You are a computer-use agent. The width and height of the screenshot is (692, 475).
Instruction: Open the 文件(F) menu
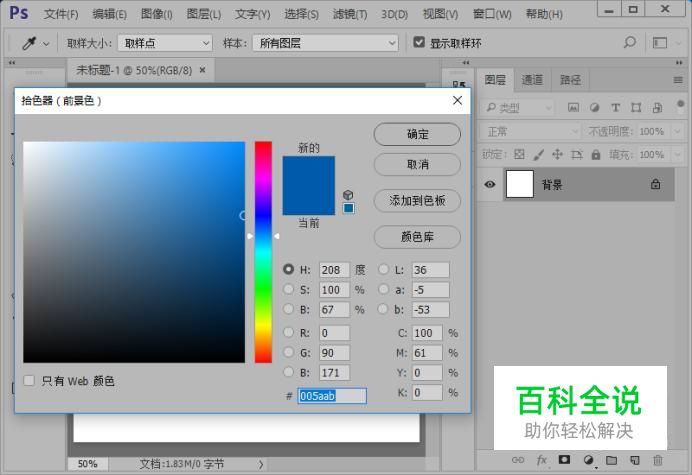[x=61, y=14]
